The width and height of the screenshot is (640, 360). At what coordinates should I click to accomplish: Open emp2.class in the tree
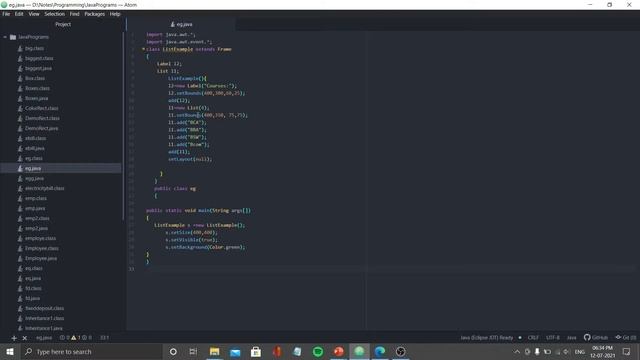tap(37, 218)
